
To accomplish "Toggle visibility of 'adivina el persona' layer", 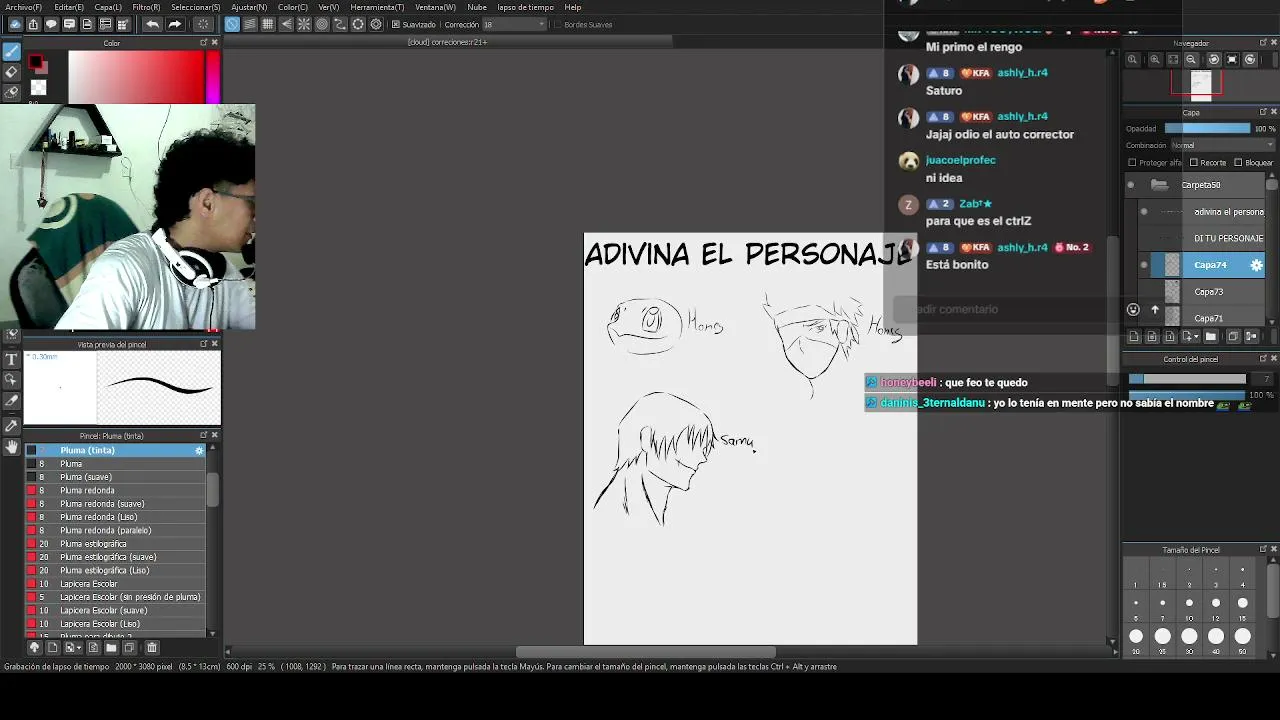I will click(1144, 212).
